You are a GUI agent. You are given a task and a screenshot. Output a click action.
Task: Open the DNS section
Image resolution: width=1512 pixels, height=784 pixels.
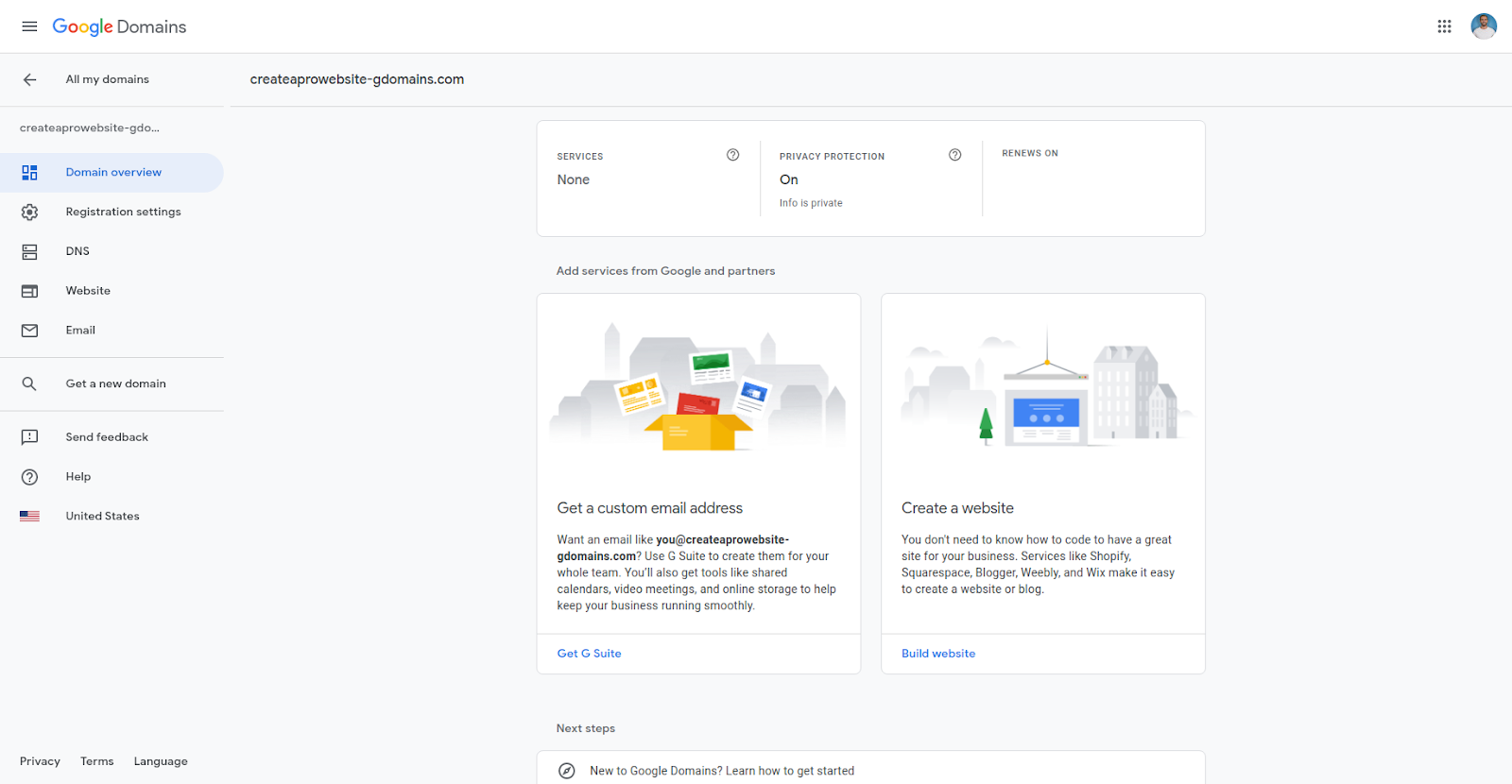click(112, 252)
